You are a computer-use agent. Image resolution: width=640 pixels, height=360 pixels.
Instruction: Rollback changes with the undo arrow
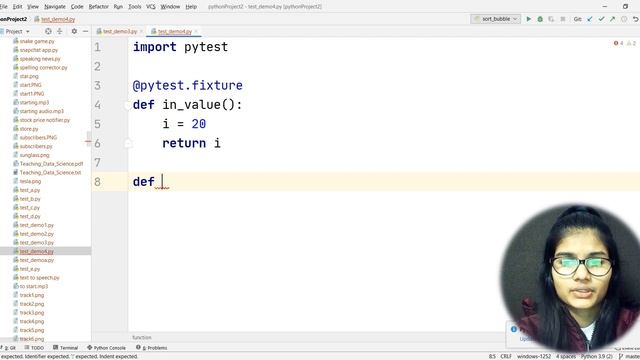636,19
